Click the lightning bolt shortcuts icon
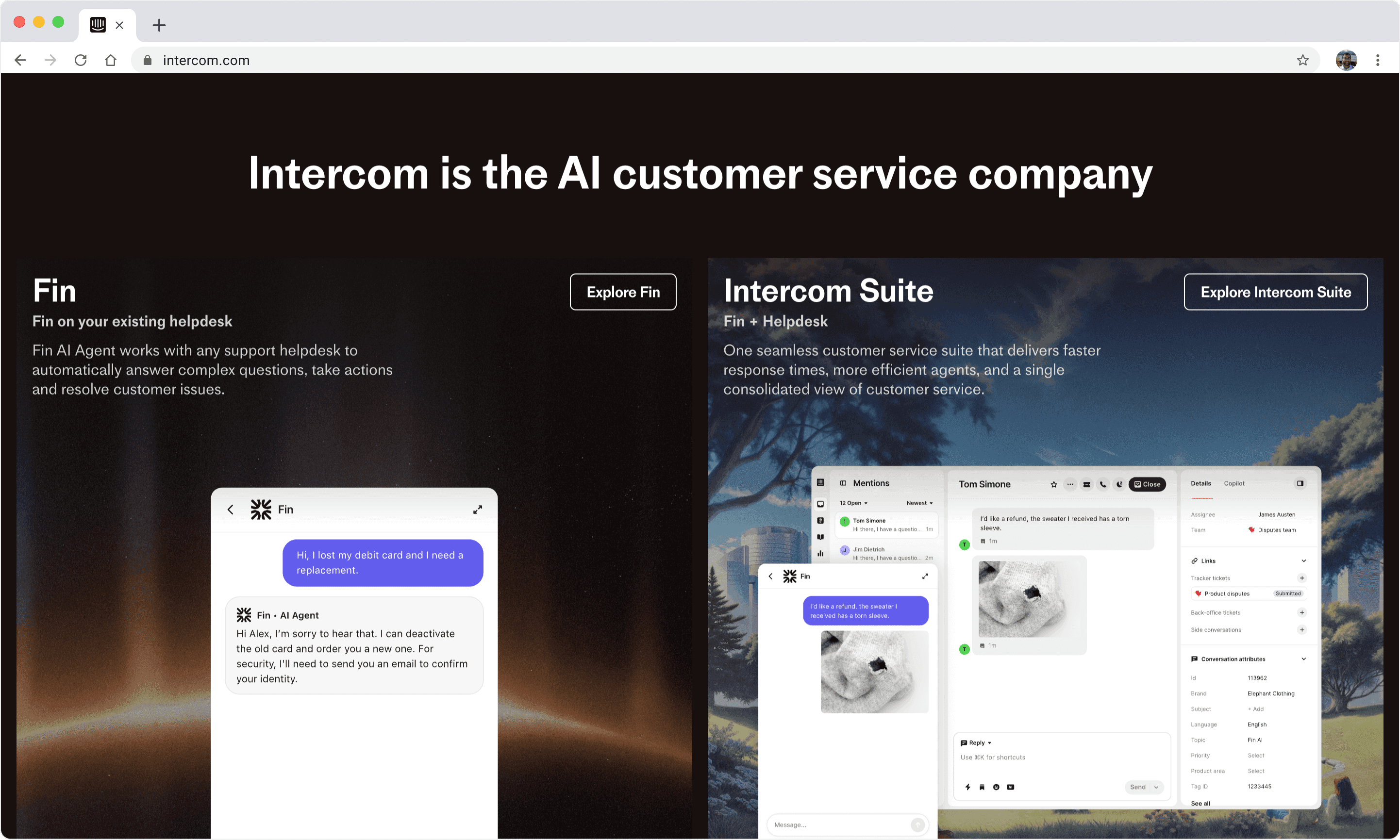The width and height of the screenshot is (1400, 840). [x=967, y=788]
